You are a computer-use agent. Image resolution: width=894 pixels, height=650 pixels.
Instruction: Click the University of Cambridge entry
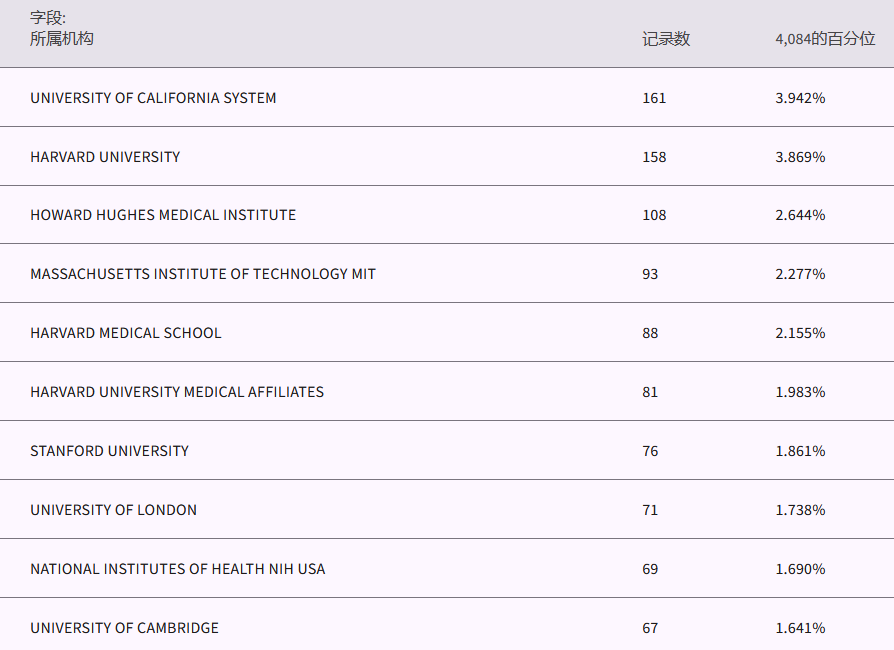tap(124, 628)
